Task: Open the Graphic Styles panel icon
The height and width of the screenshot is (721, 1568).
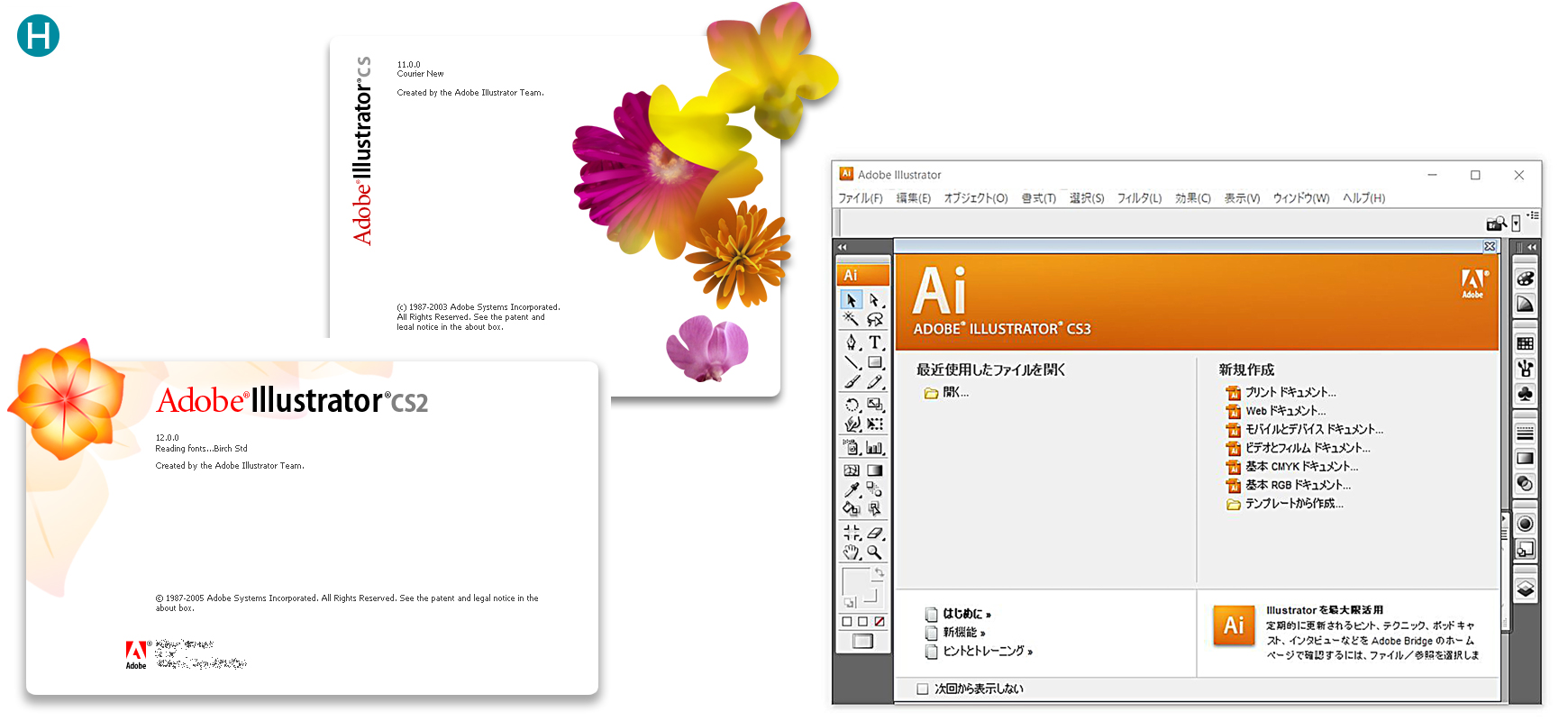Action: (1525, 549)
